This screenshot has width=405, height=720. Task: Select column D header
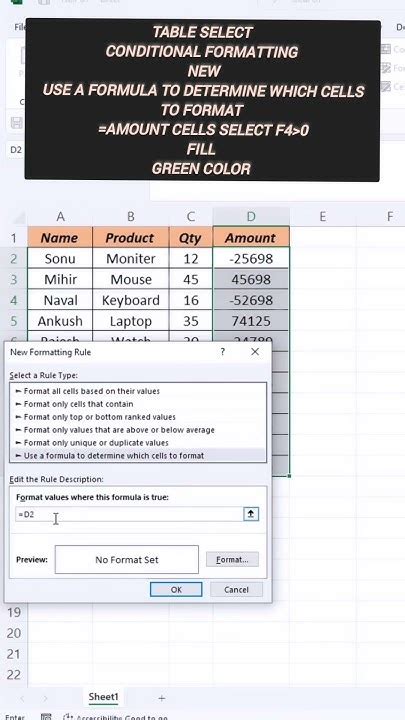pos(251,216)
